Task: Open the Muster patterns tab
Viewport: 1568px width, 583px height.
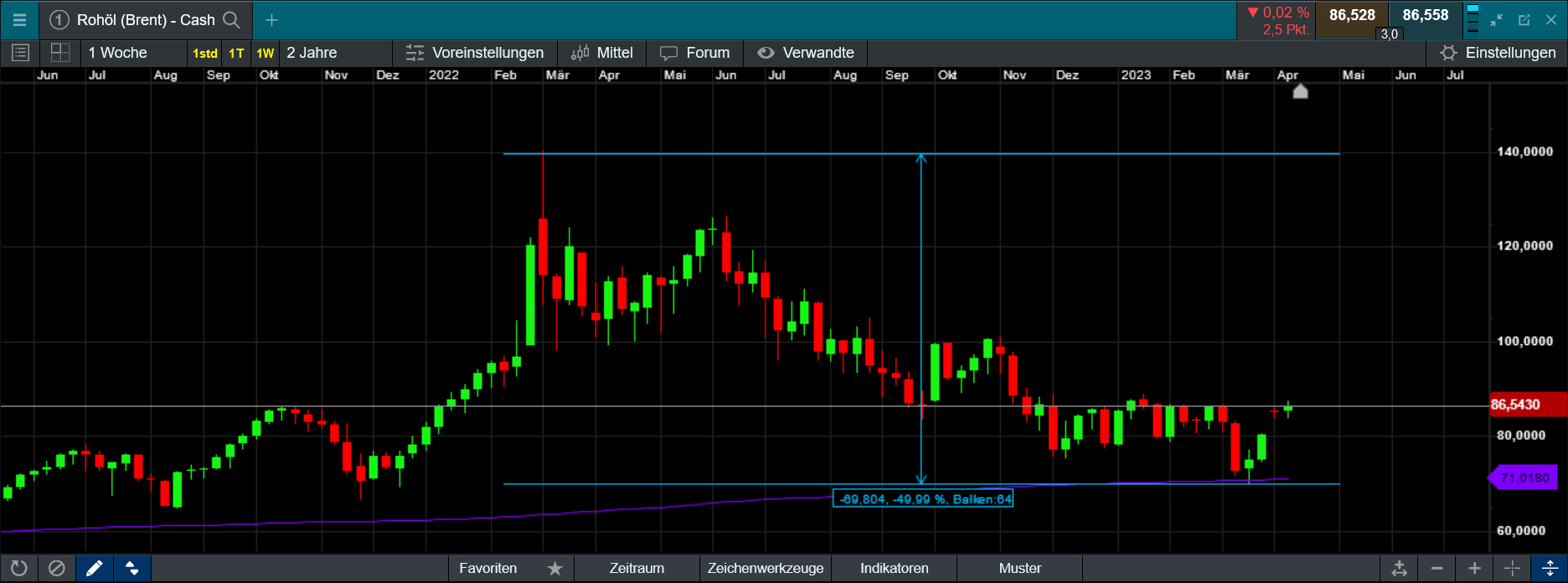Action: 1020,569
